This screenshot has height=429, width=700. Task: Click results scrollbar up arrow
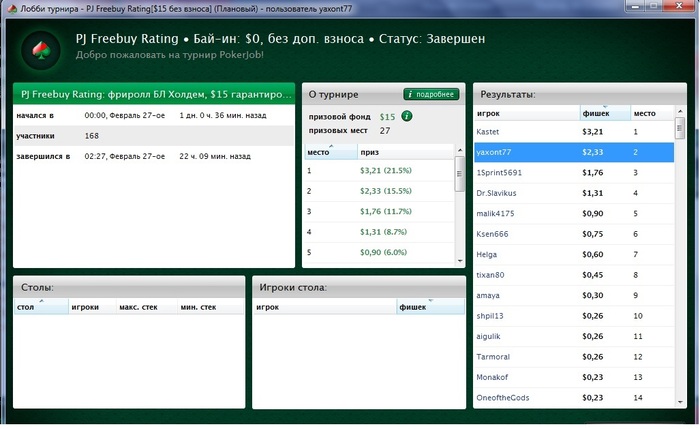point(680,111)
